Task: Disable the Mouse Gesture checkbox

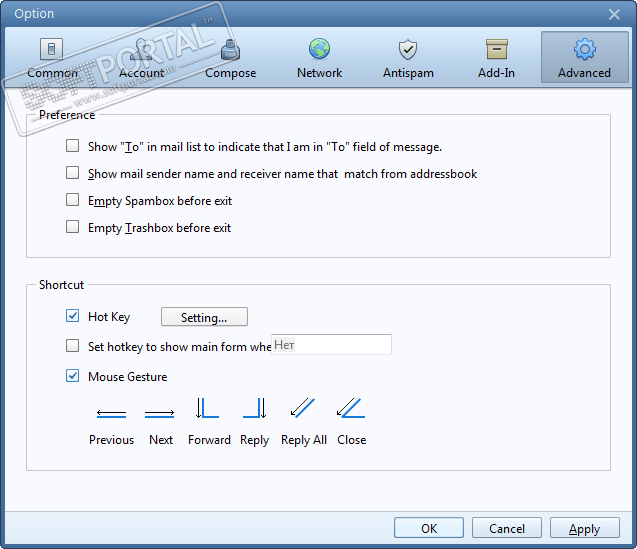Action: point(72,376)
